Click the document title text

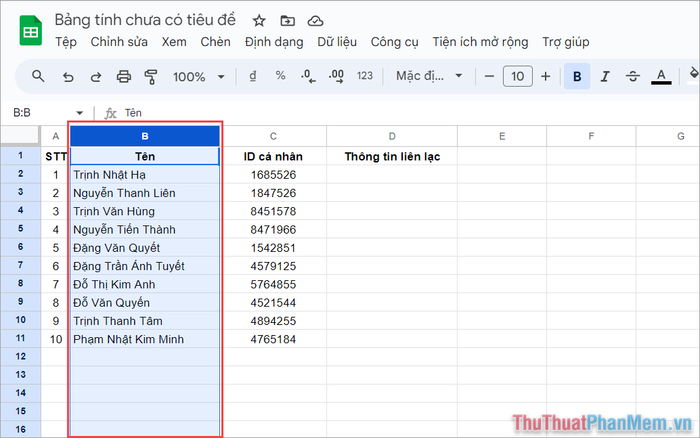tap(145, 20)
